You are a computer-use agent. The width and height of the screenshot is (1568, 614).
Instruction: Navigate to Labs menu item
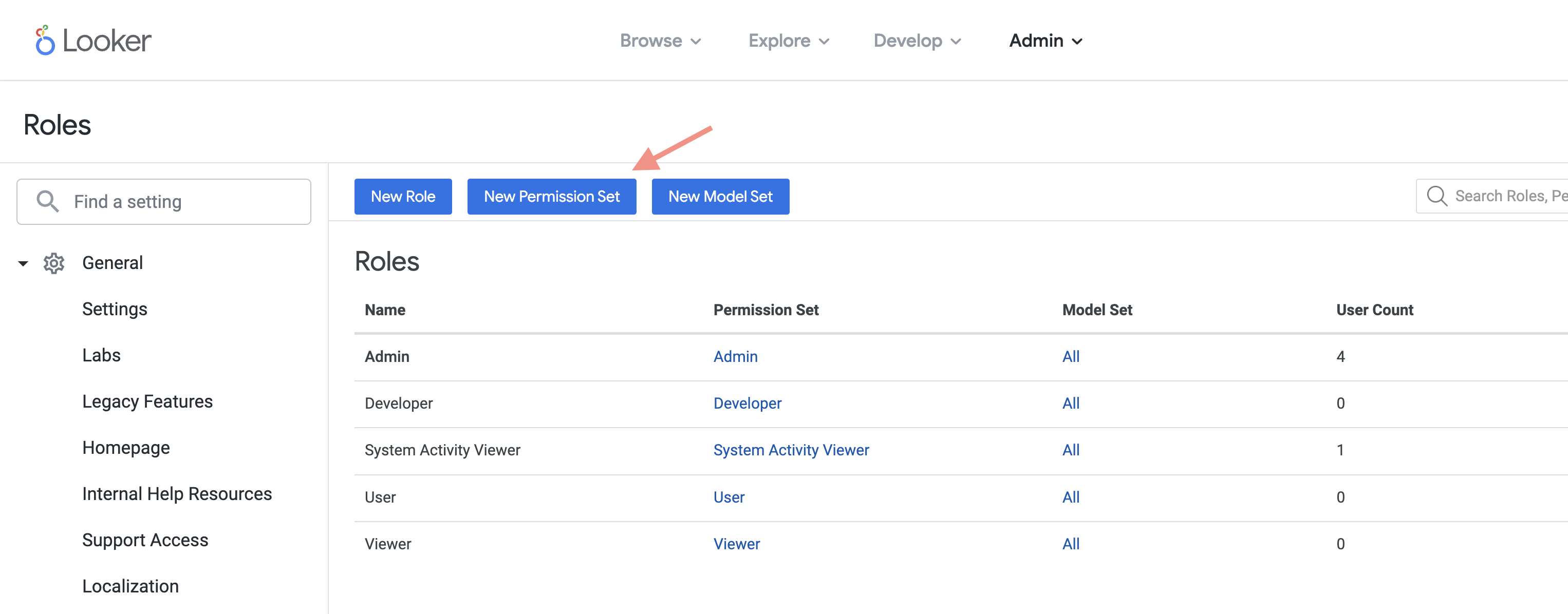click(x=101, y=355)
